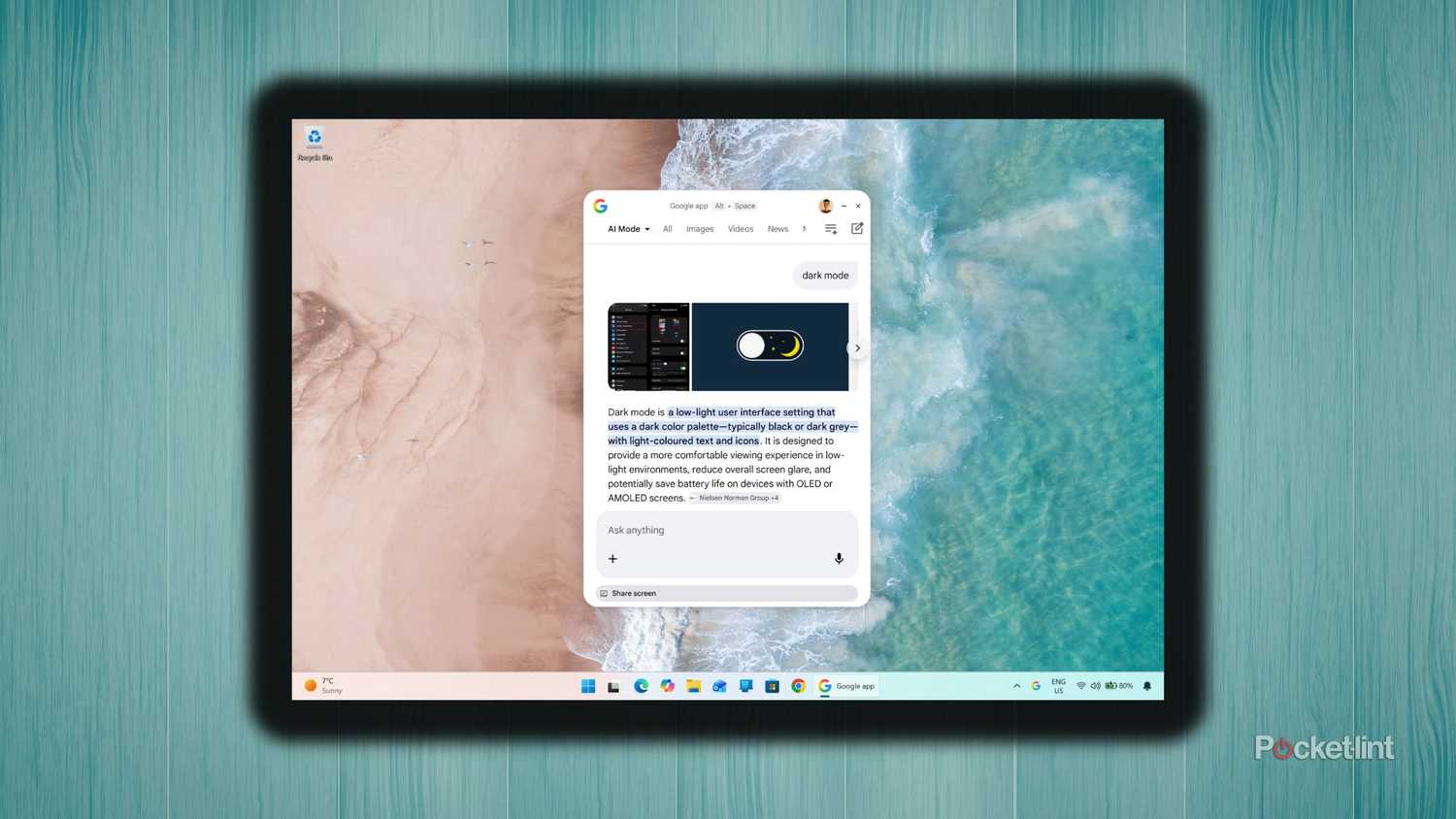Open the new chat compose icon

pos(857,229)
